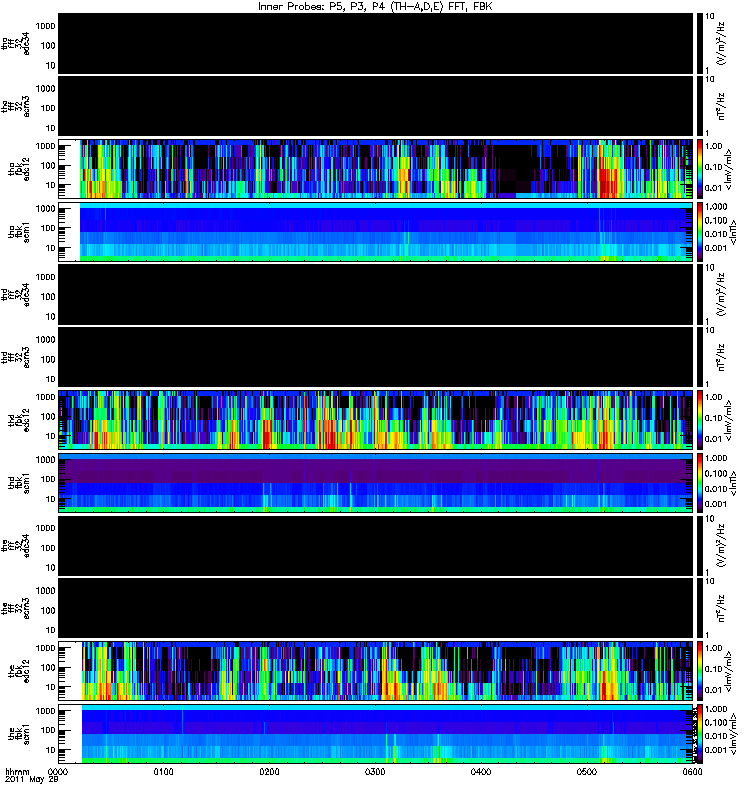The width and height of the screenshot is (750, 800).
Task: Click the color bar beside tha fbk edc12 panel
Action: coord(699,169)
